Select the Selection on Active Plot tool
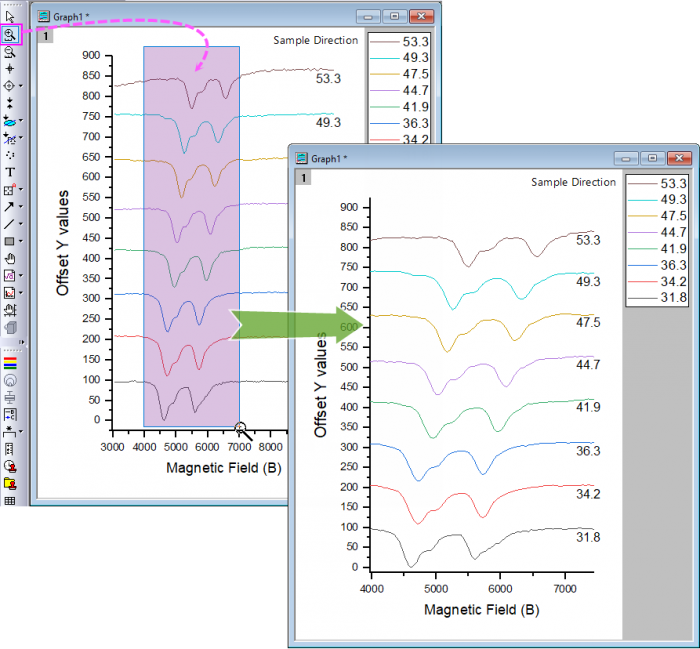This screenshot has height=649, width=700. [x=9, y=121]
